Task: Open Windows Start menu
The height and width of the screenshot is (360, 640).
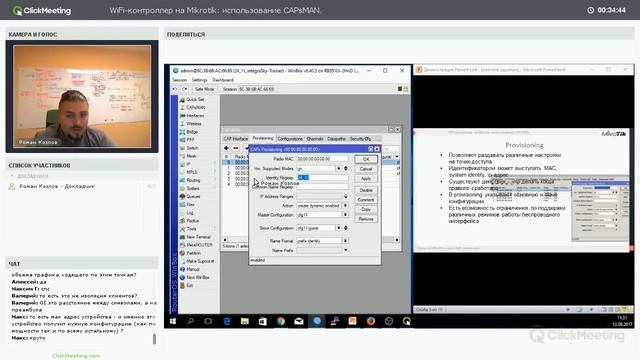Action: click(173, 321)
